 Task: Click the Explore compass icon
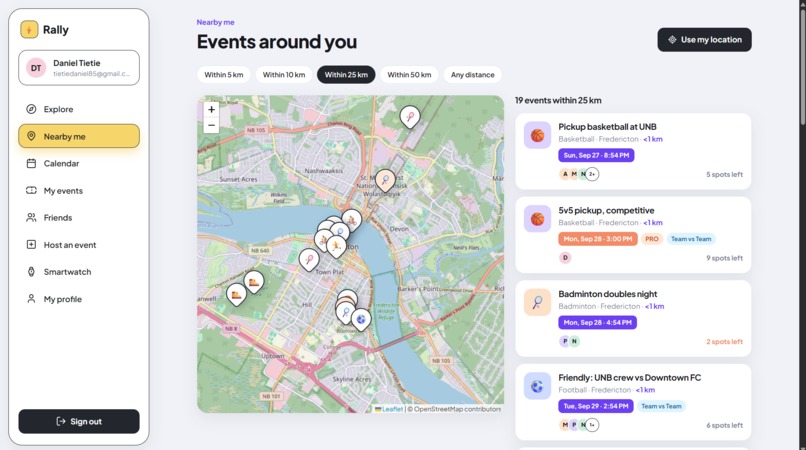pyautogui.click(x=31, y=109)
